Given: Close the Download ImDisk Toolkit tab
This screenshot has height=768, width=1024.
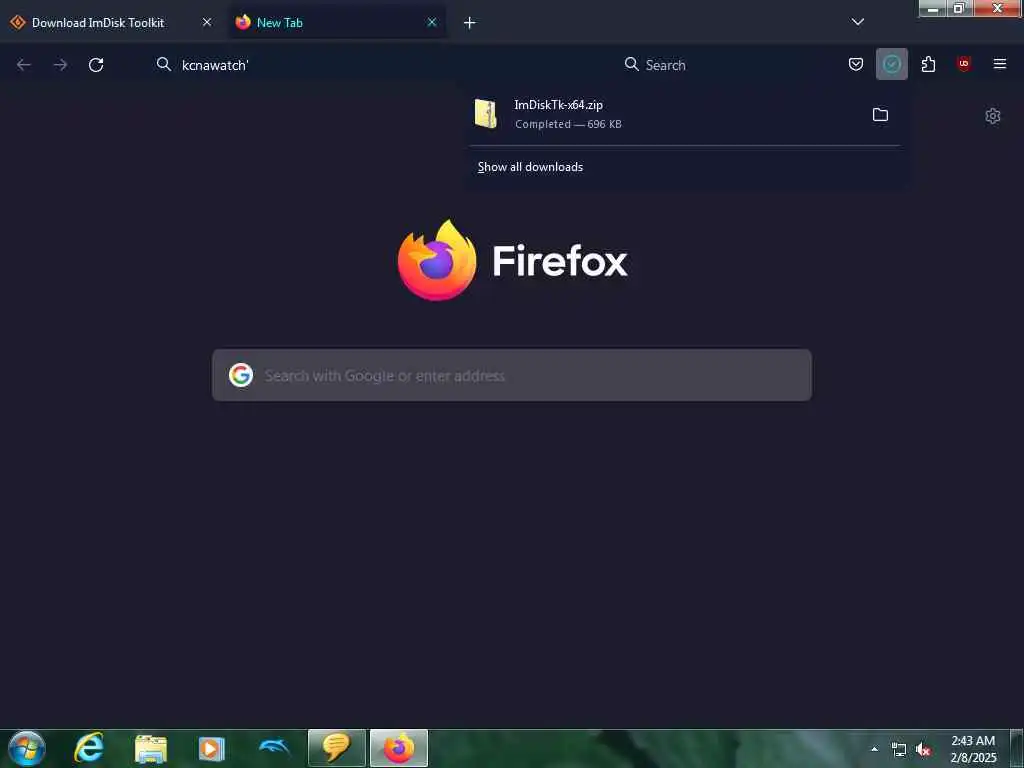Looking at the screenshot, I should click(207, 22).
